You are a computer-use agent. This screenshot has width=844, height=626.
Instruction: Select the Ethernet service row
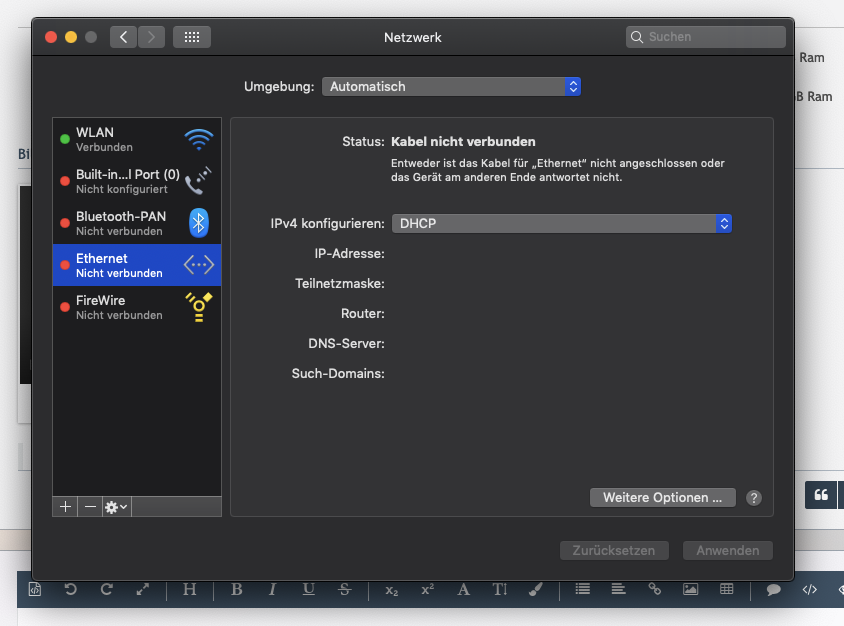(x=137, y=265)
